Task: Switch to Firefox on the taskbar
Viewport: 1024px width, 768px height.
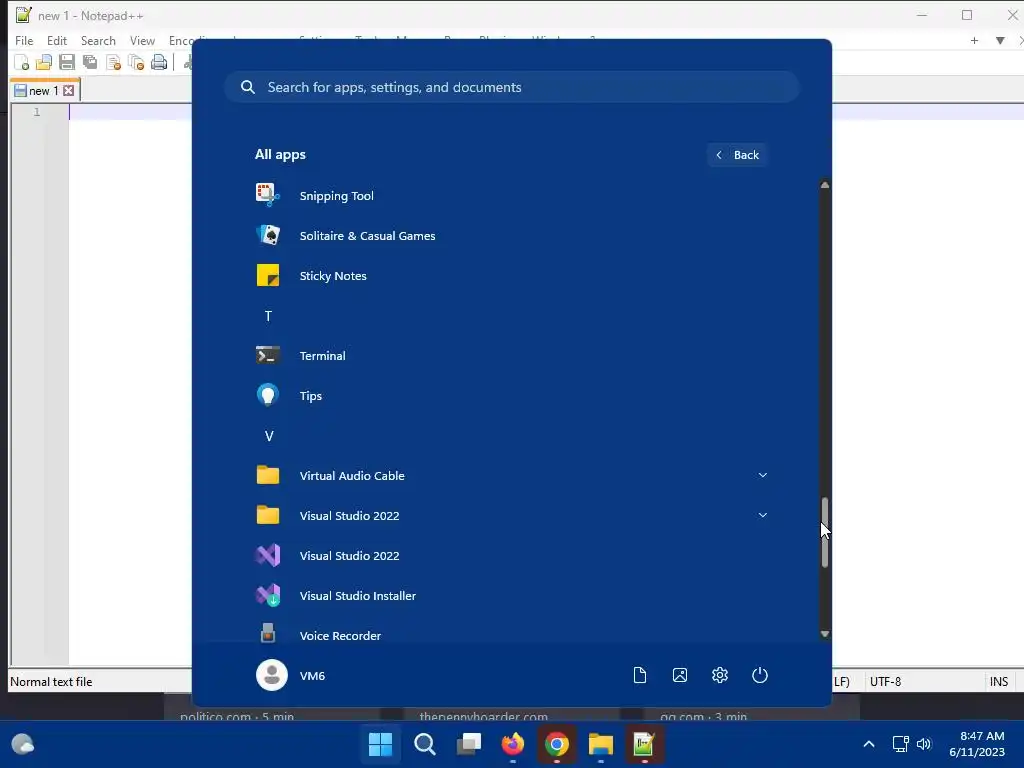Action: pyautogui.click(x=513, y=744)
